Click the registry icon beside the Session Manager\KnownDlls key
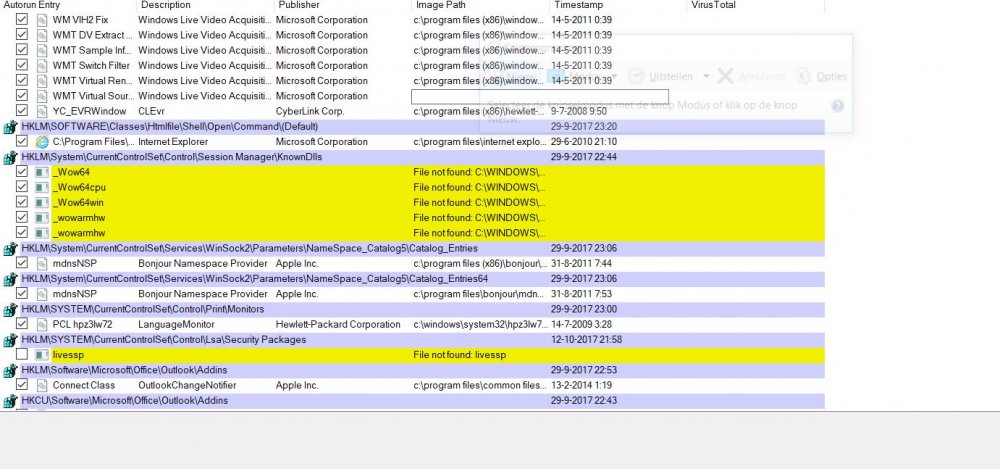 (10, 158)
